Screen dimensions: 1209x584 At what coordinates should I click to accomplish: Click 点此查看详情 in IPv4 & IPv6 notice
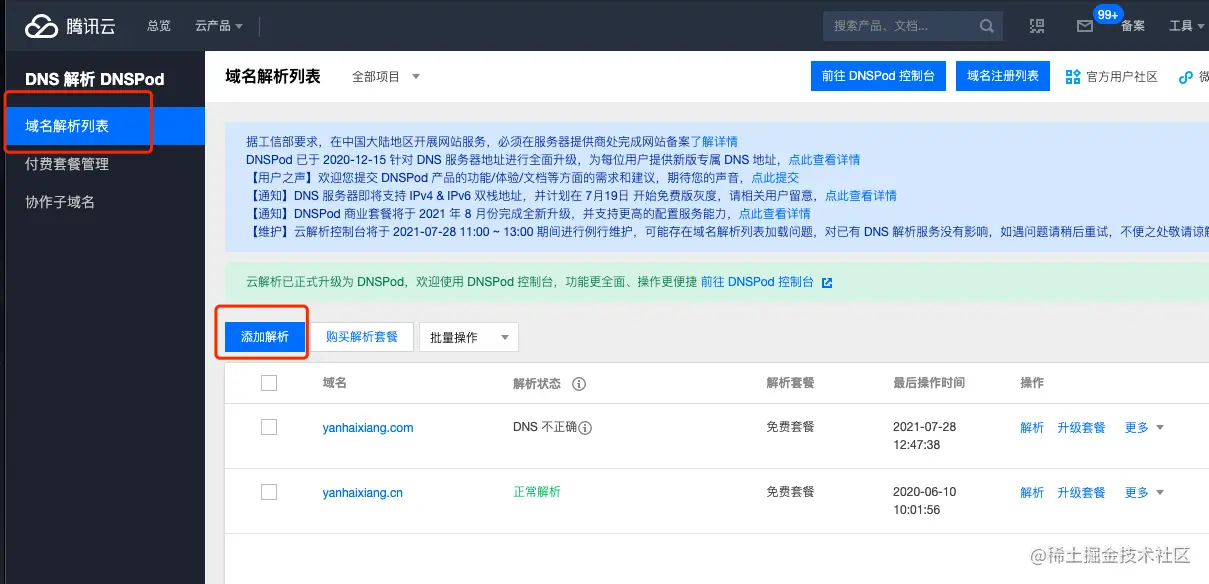pyautogui.click(x=861, y=196)
